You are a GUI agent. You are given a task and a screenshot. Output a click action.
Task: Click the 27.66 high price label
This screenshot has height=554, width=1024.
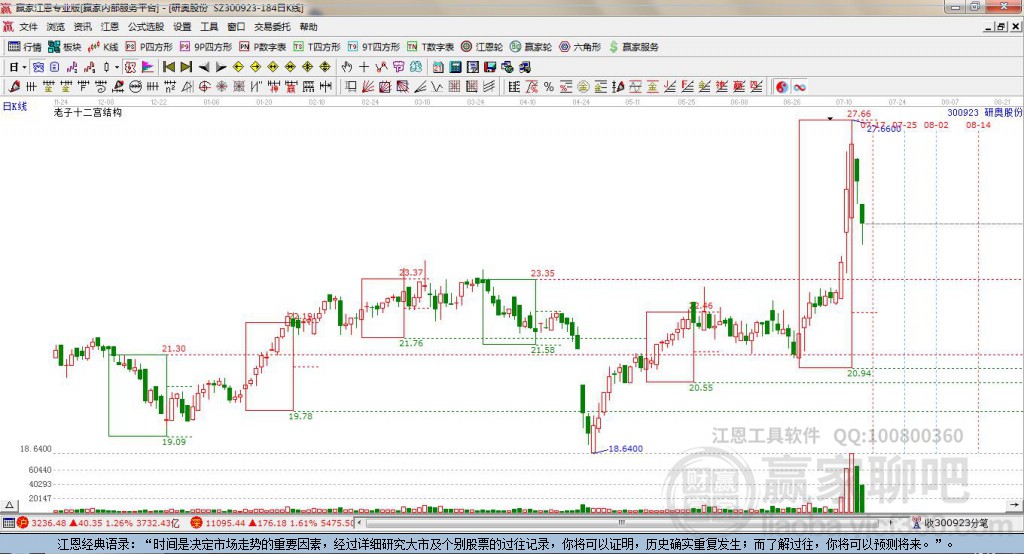[859, 114]
